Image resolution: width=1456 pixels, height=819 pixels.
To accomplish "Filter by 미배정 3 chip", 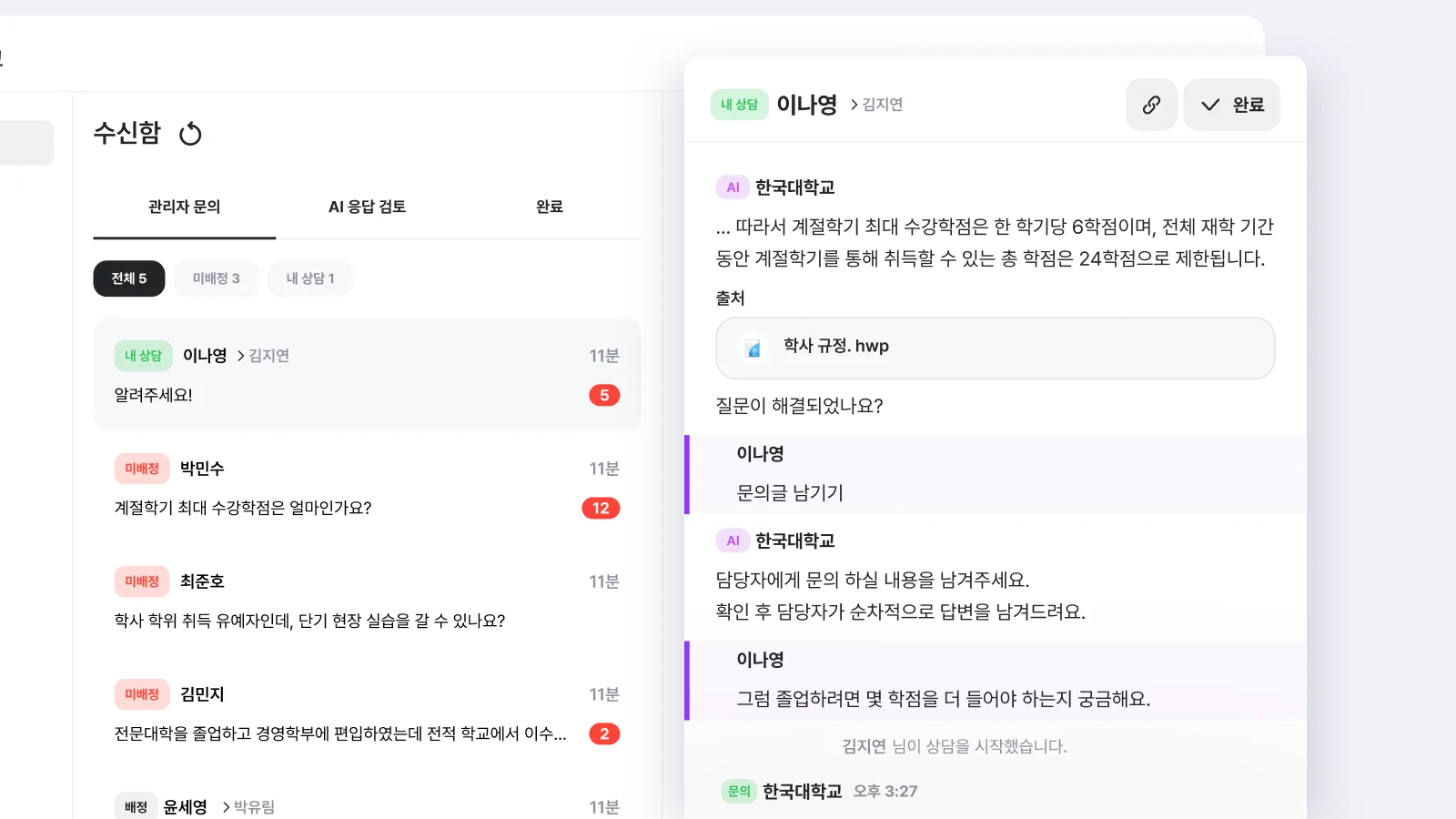I will tap(217, 278).
